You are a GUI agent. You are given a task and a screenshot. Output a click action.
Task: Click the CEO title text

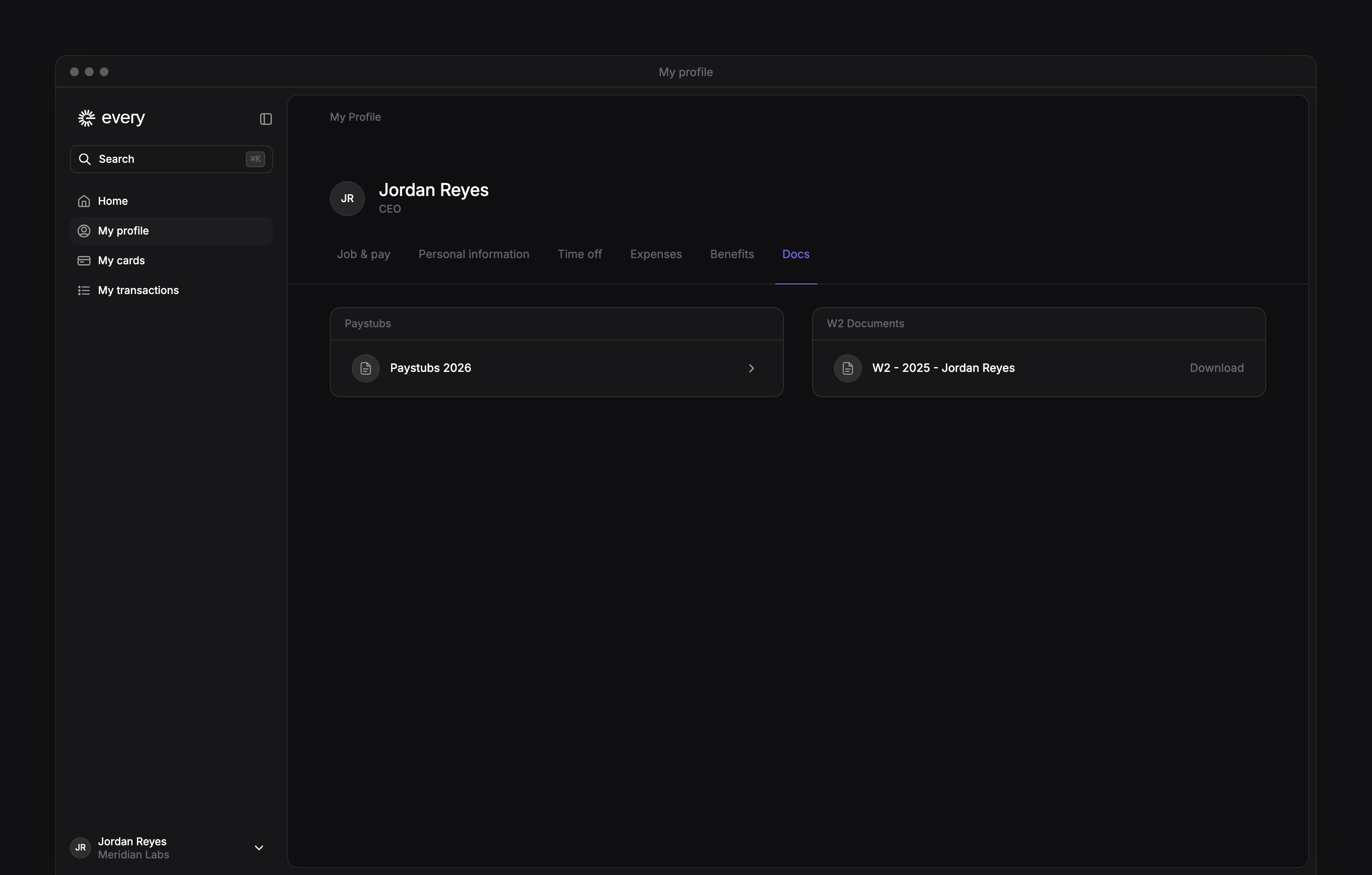tap(390, 209)
